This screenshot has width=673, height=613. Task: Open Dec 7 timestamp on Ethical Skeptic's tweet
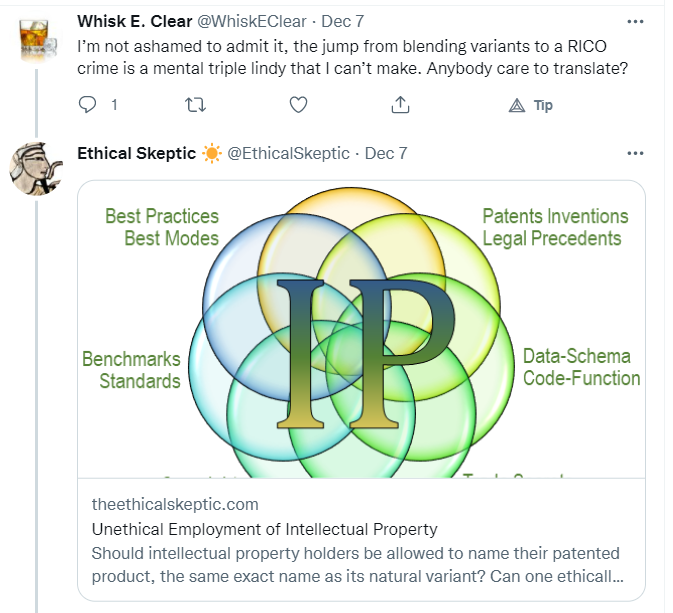pos(386,153)
